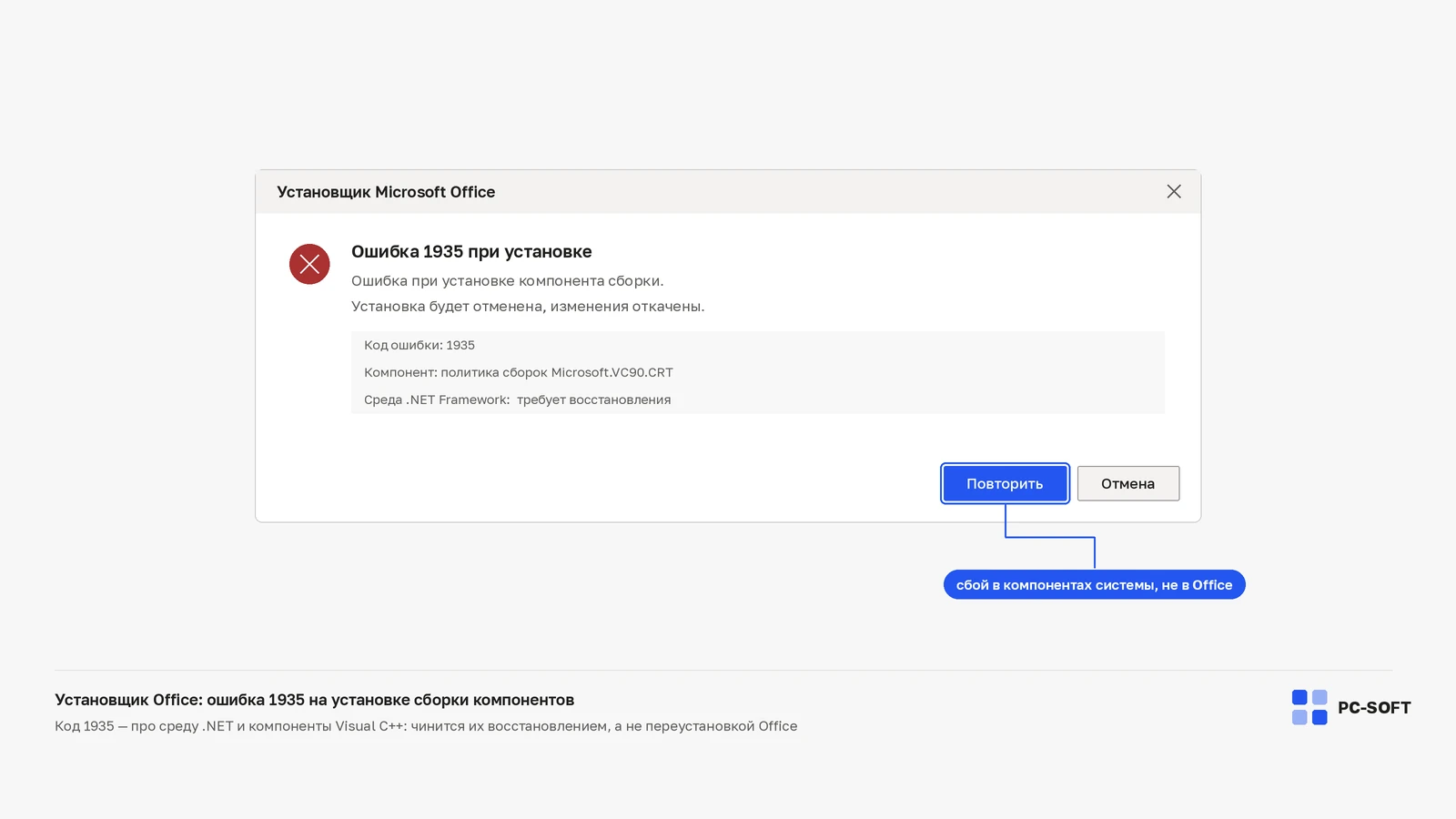1456x819 pixels.
Task: Click caption "Установщик Office: ошибка 1935 на установке сборки компонентов"
Action: tap(315, 700)
